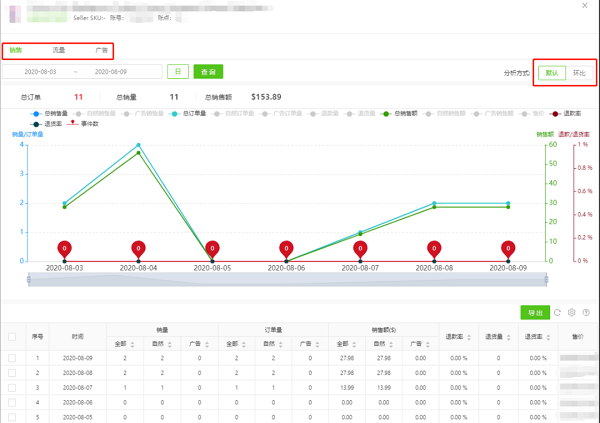Switch to the 广告 tab
Viewport: 600px width, 423px height.
(101, 50)
